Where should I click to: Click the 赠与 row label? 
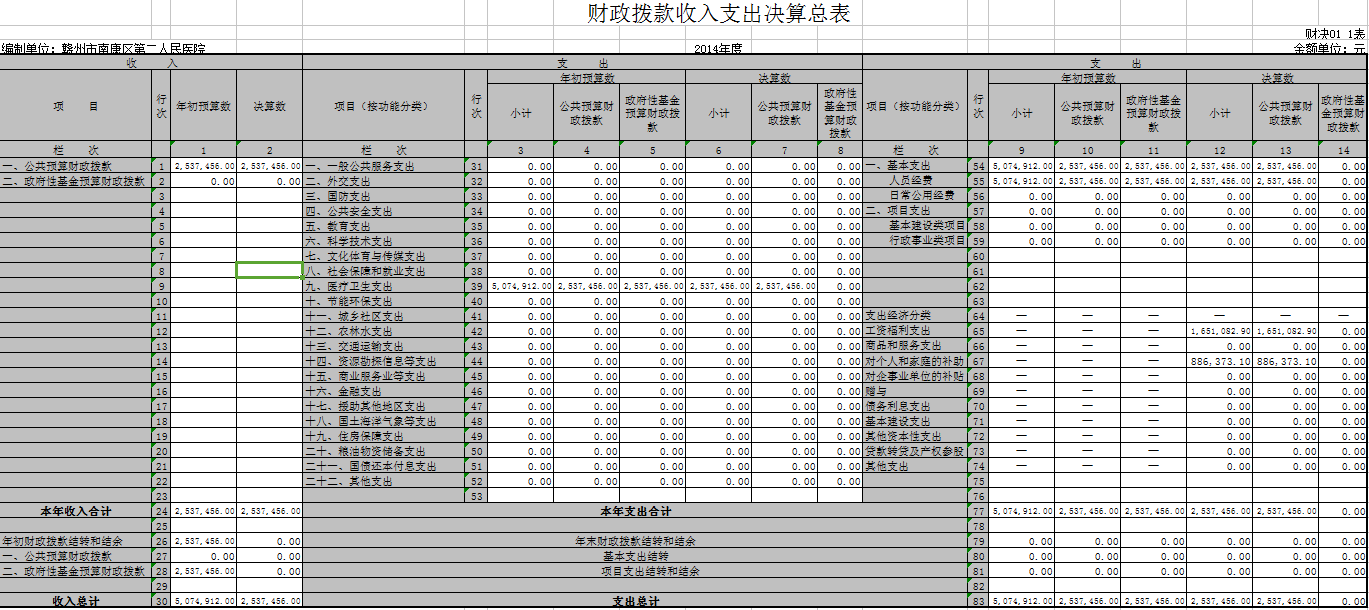915,392
